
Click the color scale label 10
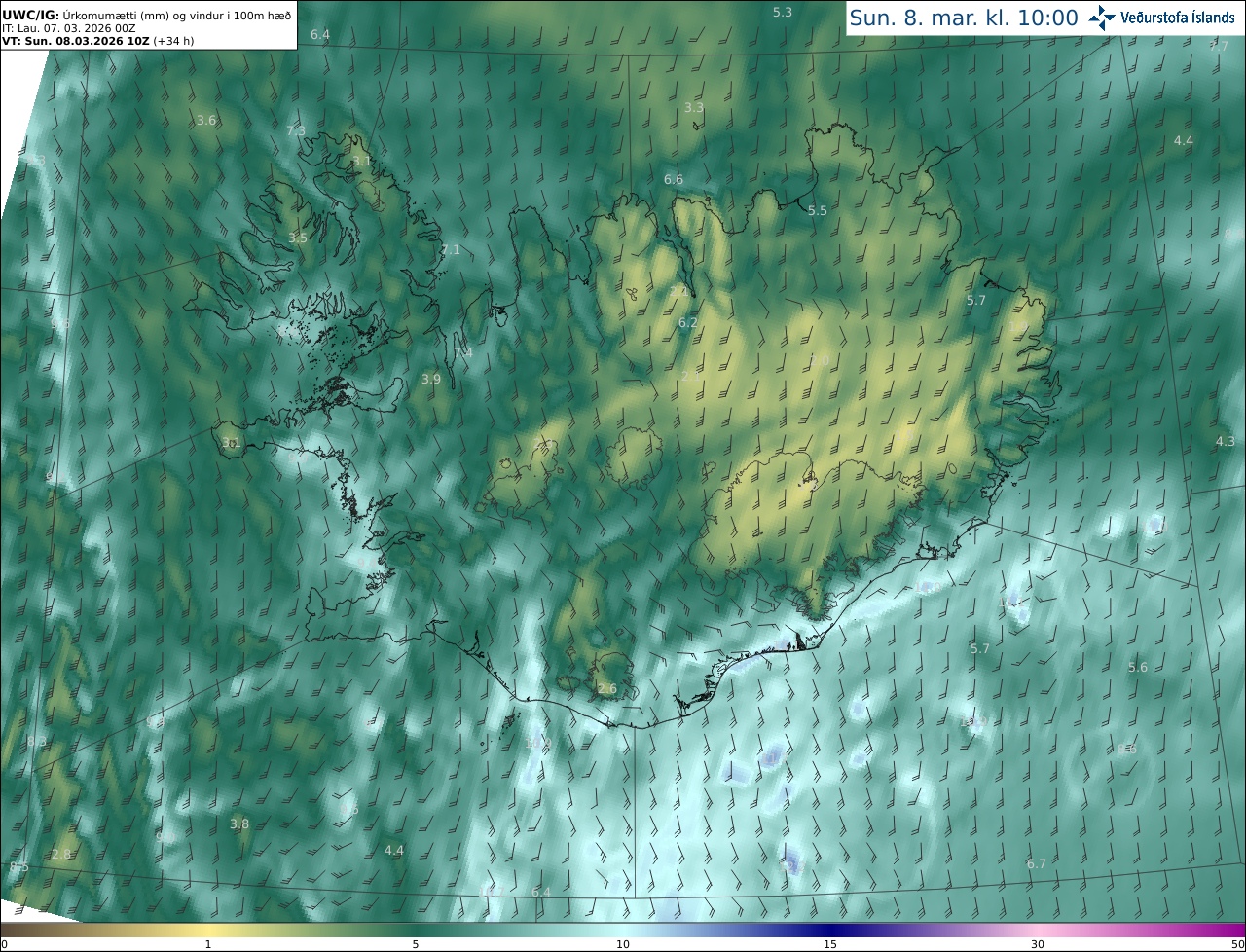coord(623,944)
